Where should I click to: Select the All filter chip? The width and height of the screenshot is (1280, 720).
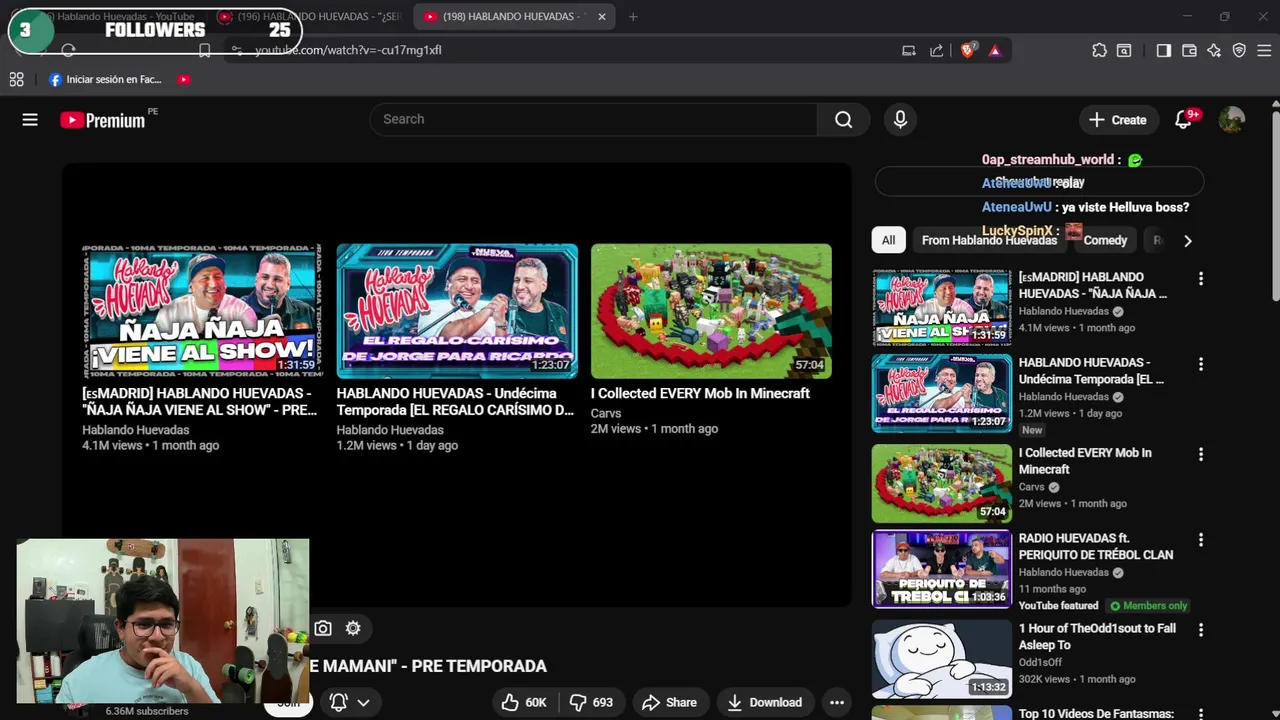(x=888, y=240)
